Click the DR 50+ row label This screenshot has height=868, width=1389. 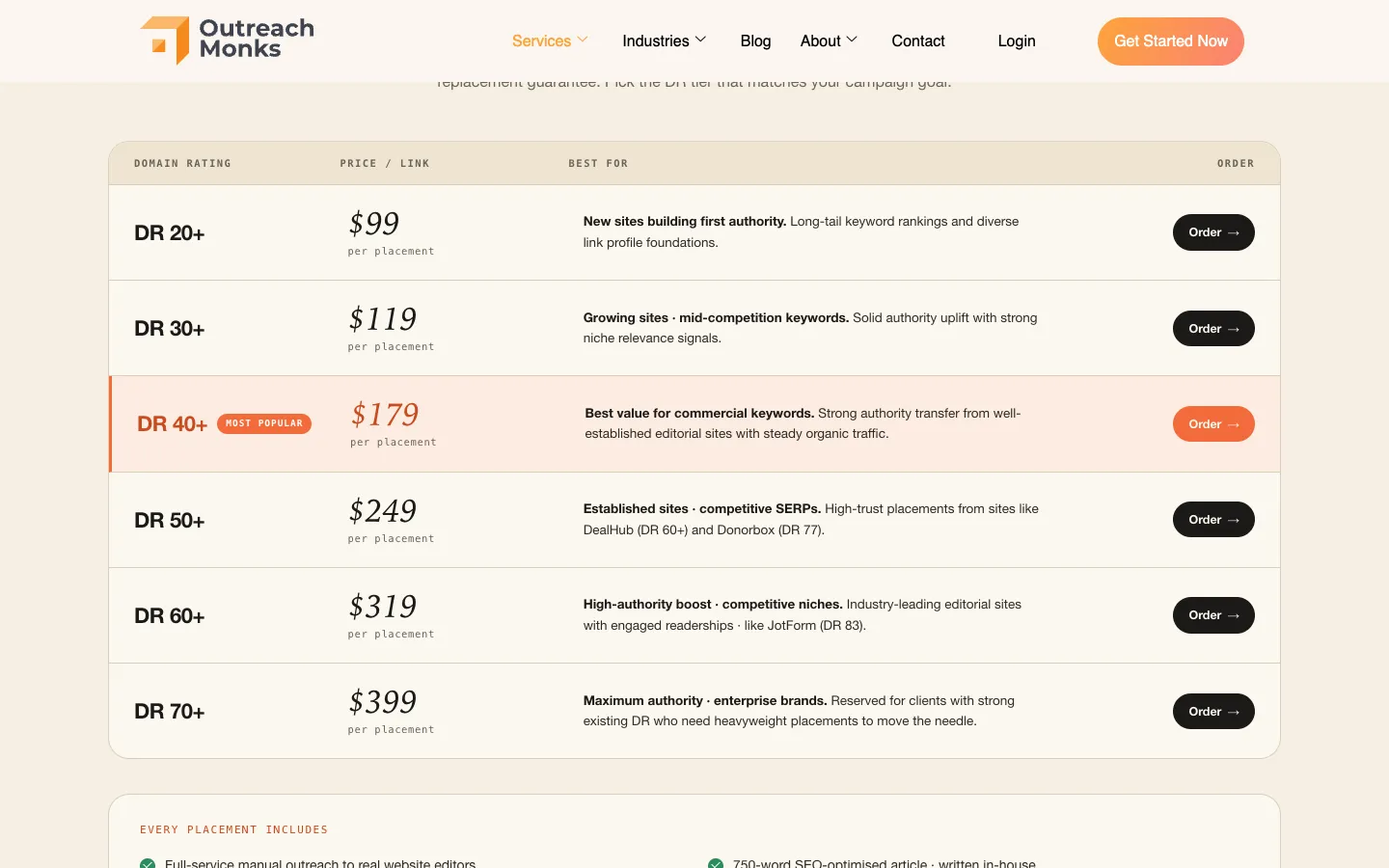pyautogui.click(x=170, y=521)
